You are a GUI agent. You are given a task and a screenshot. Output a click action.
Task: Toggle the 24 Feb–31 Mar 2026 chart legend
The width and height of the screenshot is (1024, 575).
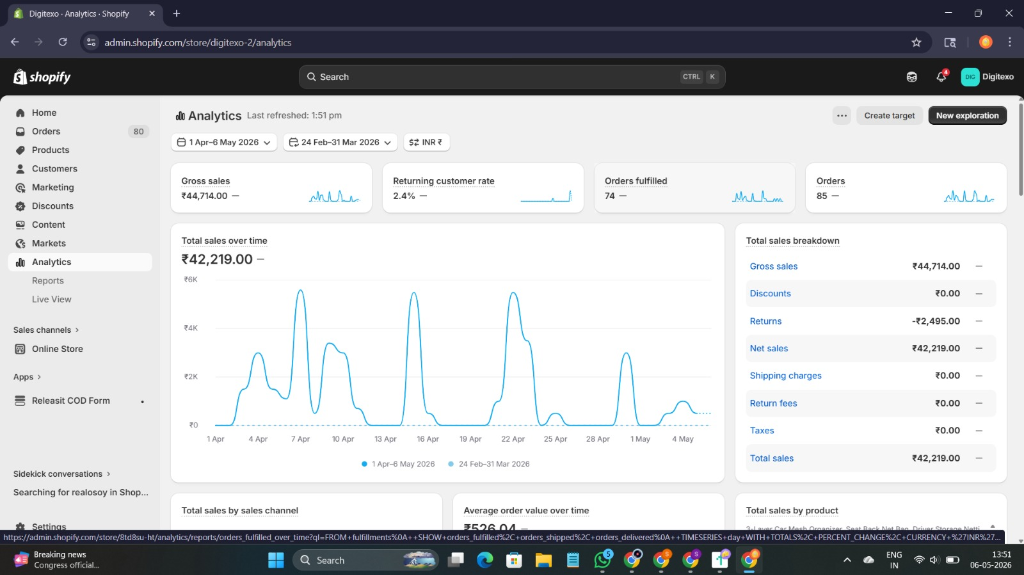tap(488, 464)
